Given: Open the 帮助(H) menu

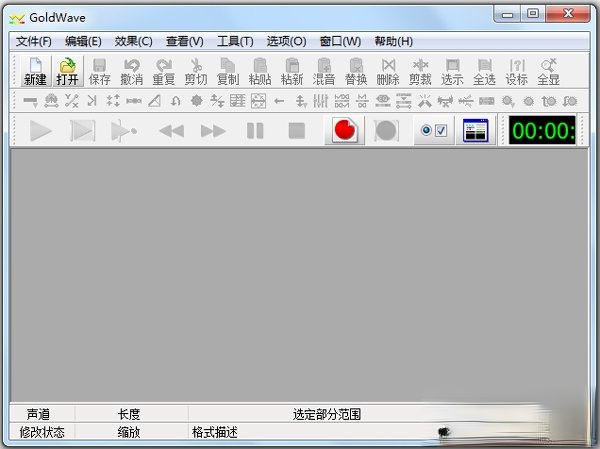Looking at the screenshot, I should click(x=394, y=41).
